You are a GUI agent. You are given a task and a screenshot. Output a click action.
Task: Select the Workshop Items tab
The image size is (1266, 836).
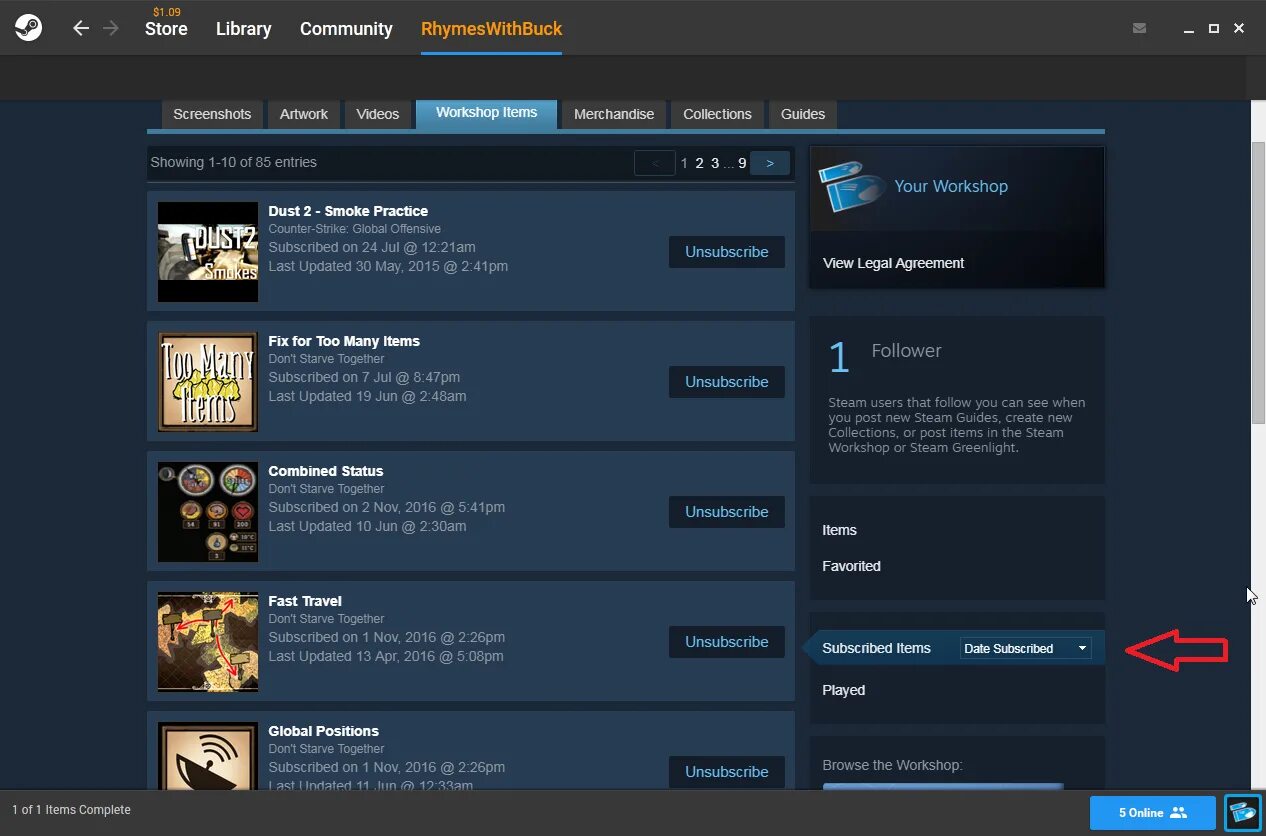point(487,113)
